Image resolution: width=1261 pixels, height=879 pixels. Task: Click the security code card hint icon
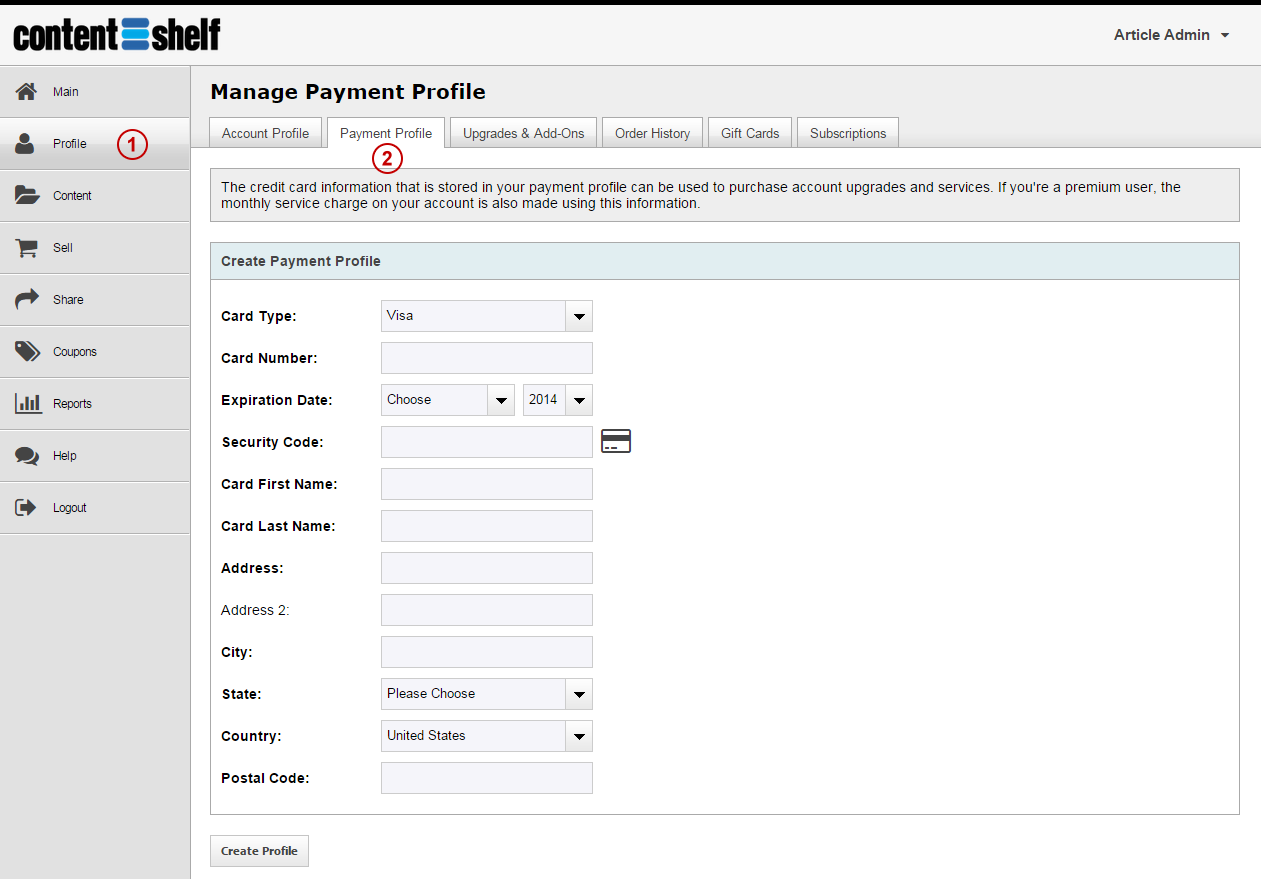pyautogui.click(x=616, y=441)
